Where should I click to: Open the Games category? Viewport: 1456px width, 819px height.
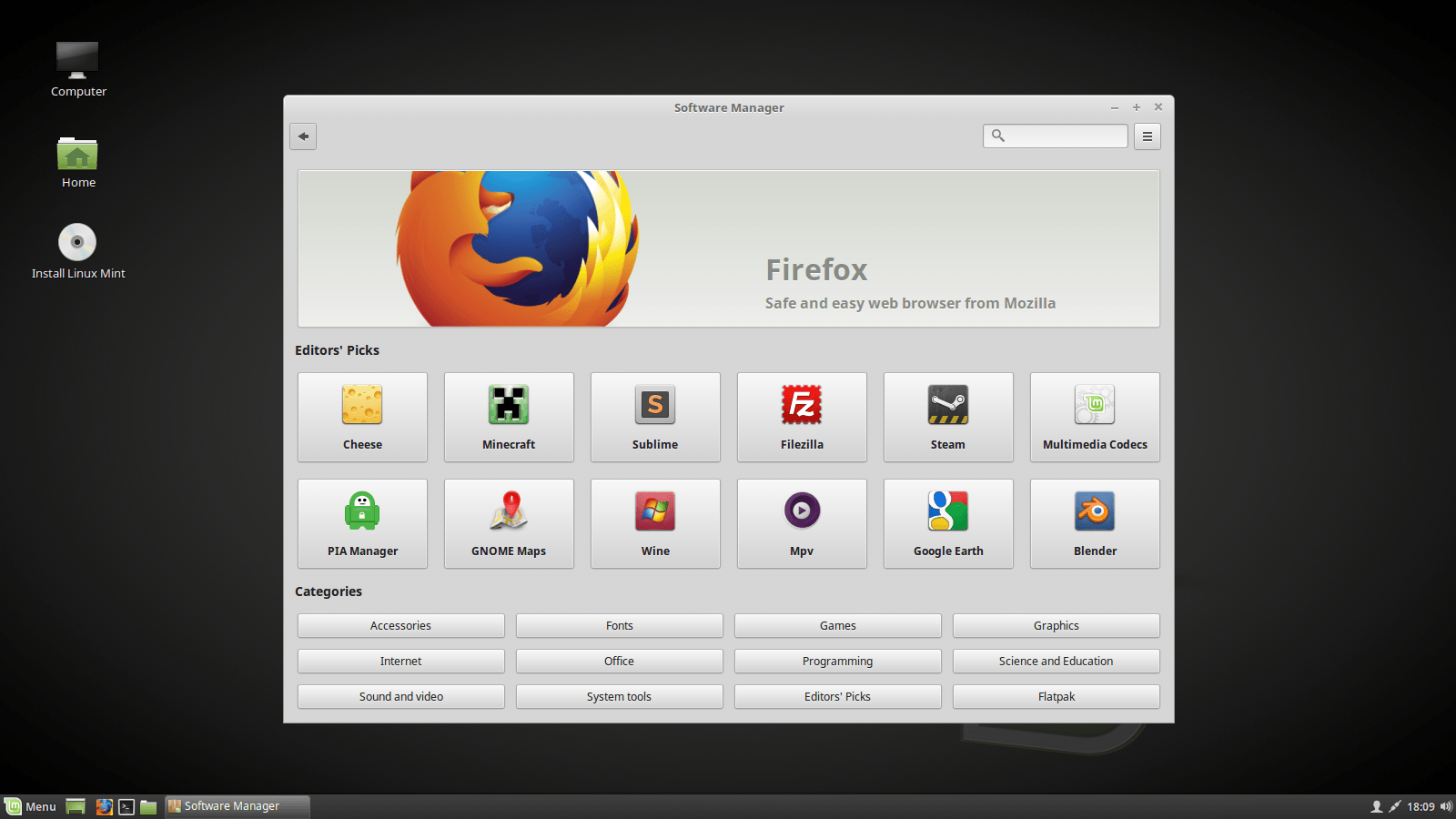(838, 625)
